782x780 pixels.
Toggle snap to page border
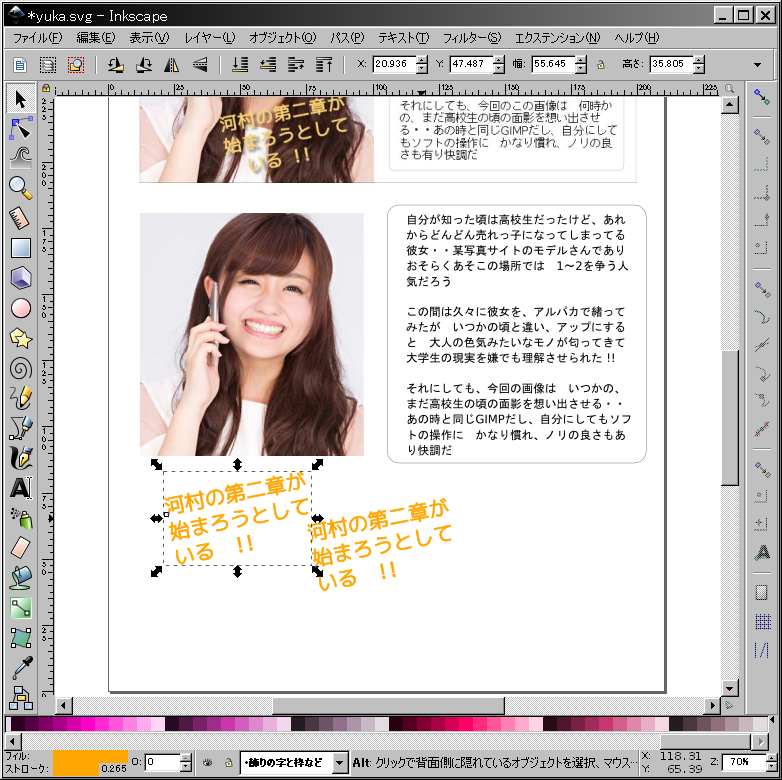[762, 592]
